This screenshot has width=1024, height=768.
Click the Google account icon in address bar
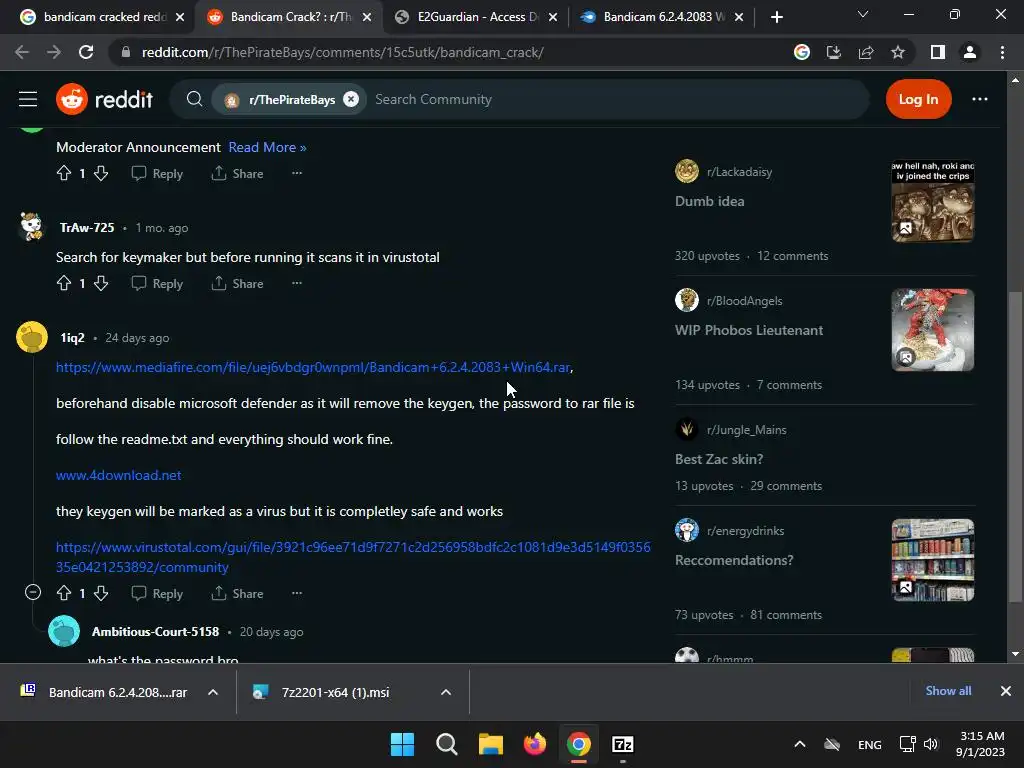pyautogui.click(x=802, y=52)
